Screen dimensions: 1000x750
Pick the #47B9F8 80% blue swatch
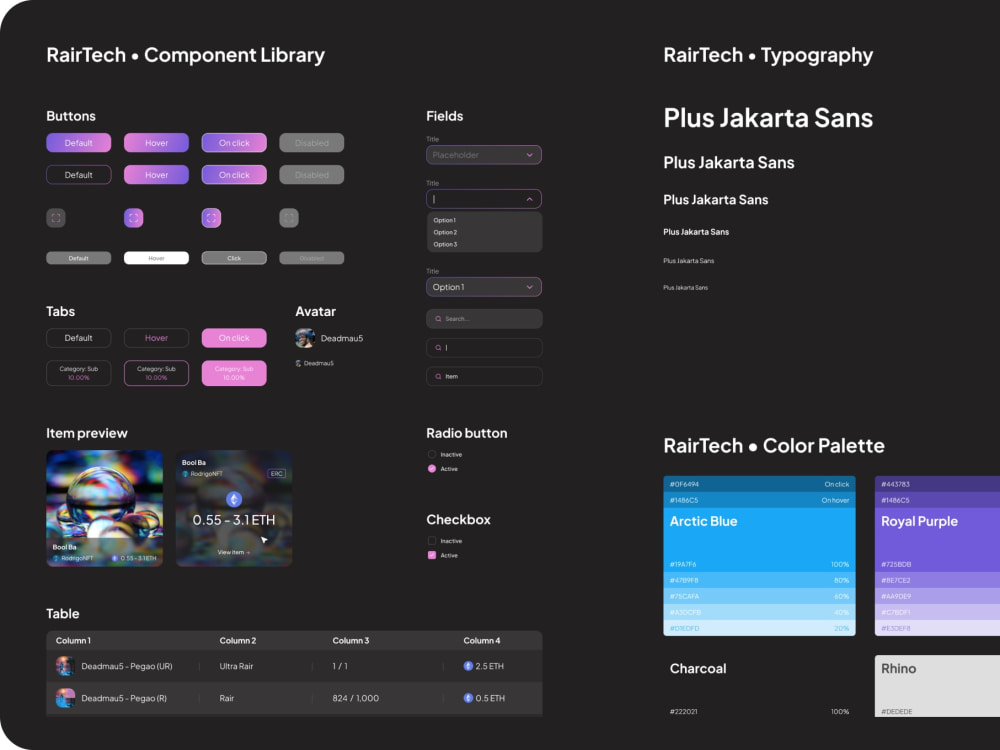click(760, 580)
